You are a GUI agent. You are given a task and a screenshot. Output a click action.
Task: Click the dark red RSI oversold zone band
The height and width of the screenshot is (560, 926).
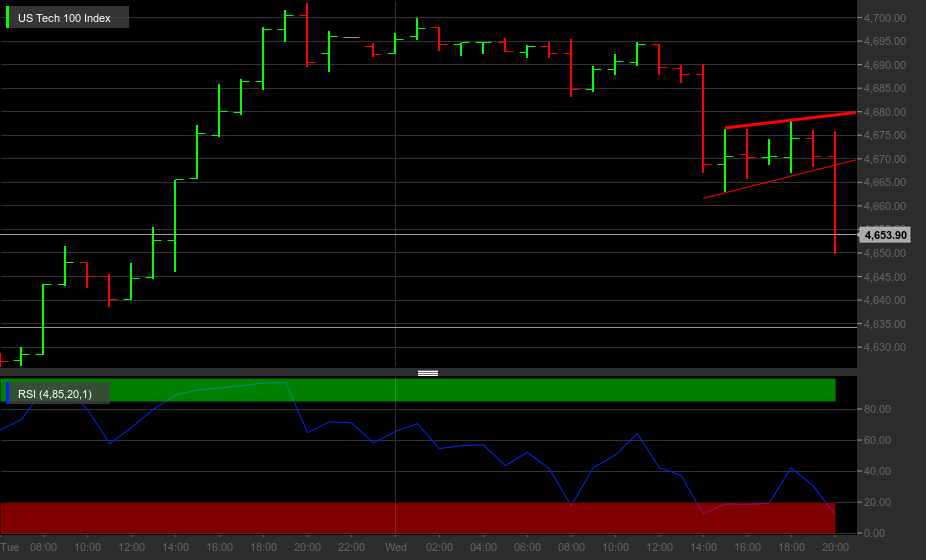coord(418,518)
